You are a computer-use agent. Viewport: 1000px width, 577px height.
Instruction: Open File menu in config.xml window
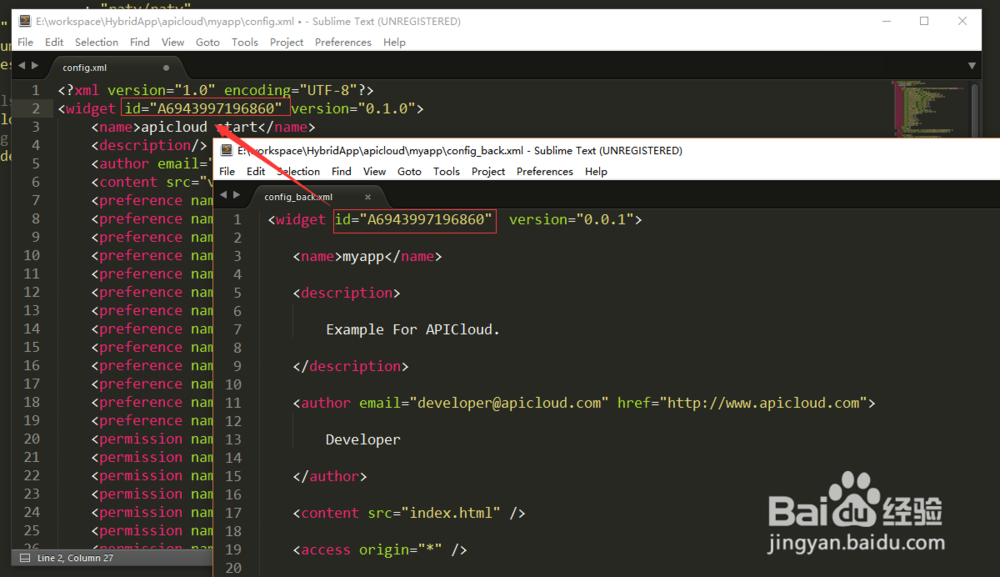tap(26, 42)
